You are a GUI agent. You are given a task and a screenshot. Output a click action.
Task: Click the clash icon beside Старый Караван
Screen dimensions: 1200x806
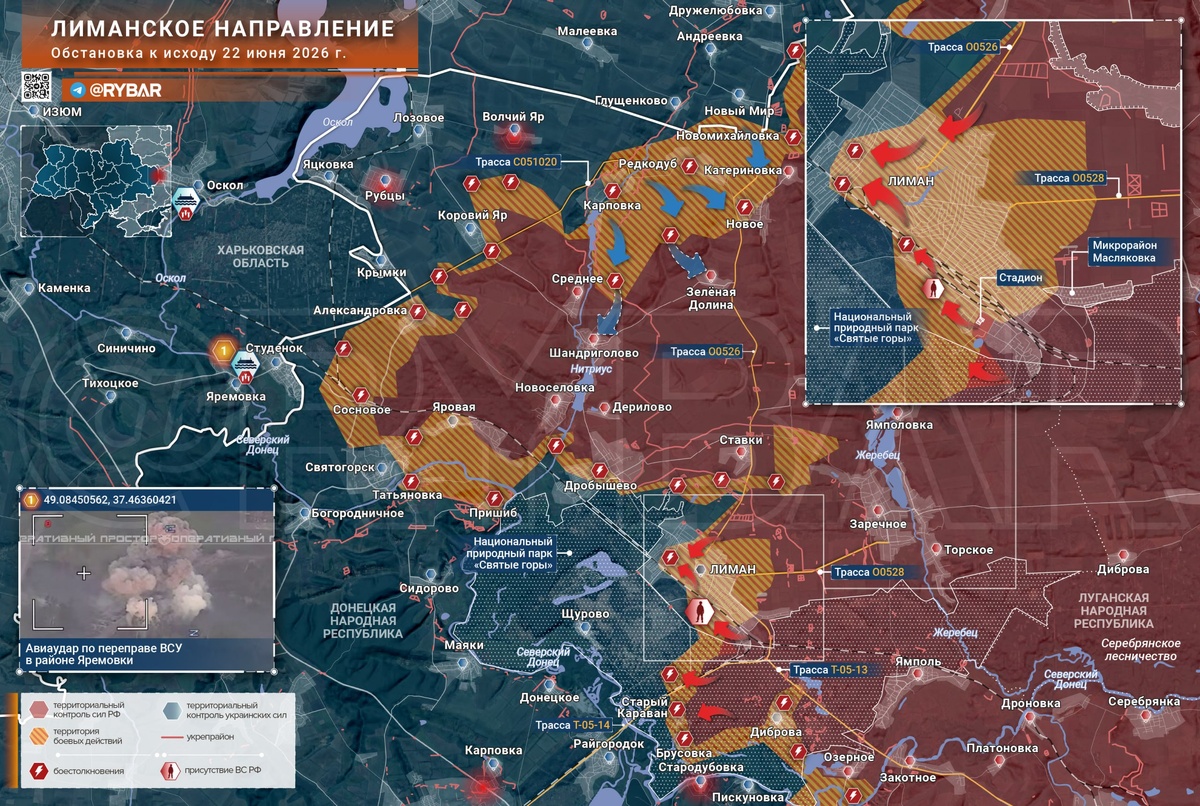click(x=677, y=709)
